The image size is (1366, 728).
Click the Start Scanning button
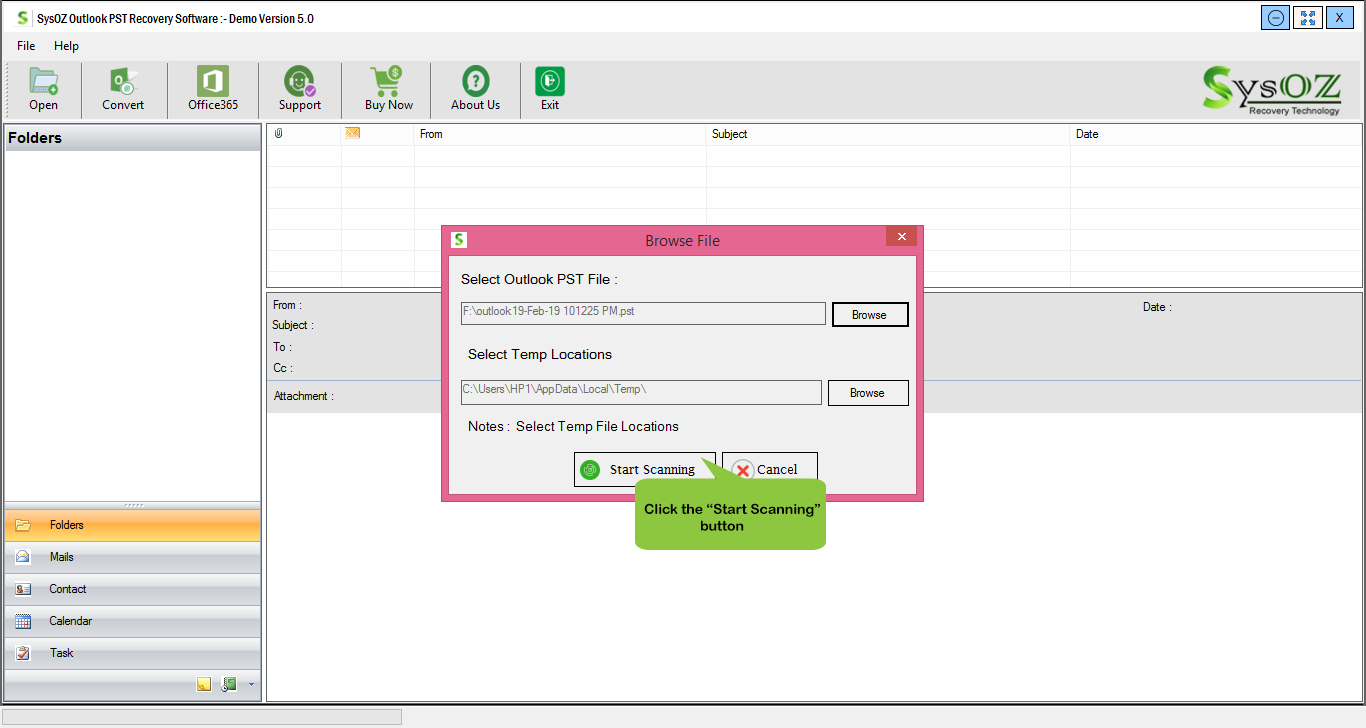(x=645, y=469)
